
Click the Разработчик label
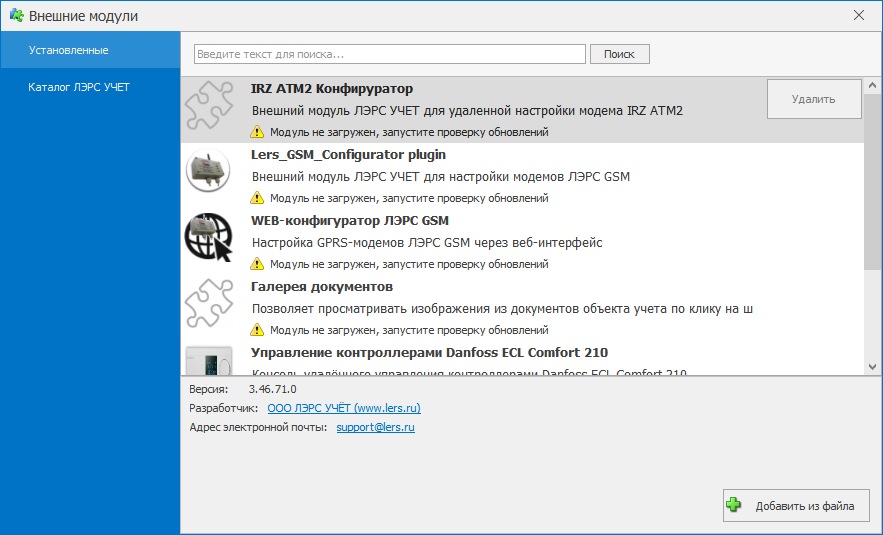(224, 408)
